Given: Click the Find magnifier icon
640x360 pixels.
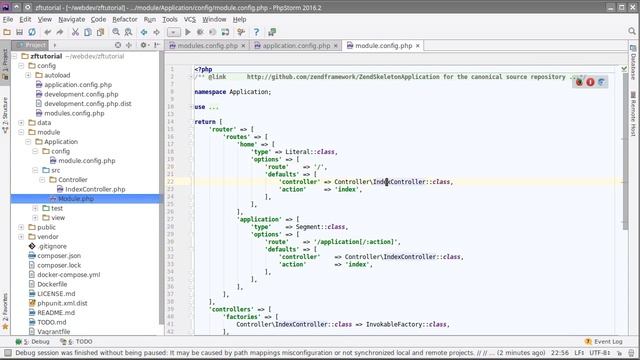Looking at the screenshot, I should tap(116, 32).
